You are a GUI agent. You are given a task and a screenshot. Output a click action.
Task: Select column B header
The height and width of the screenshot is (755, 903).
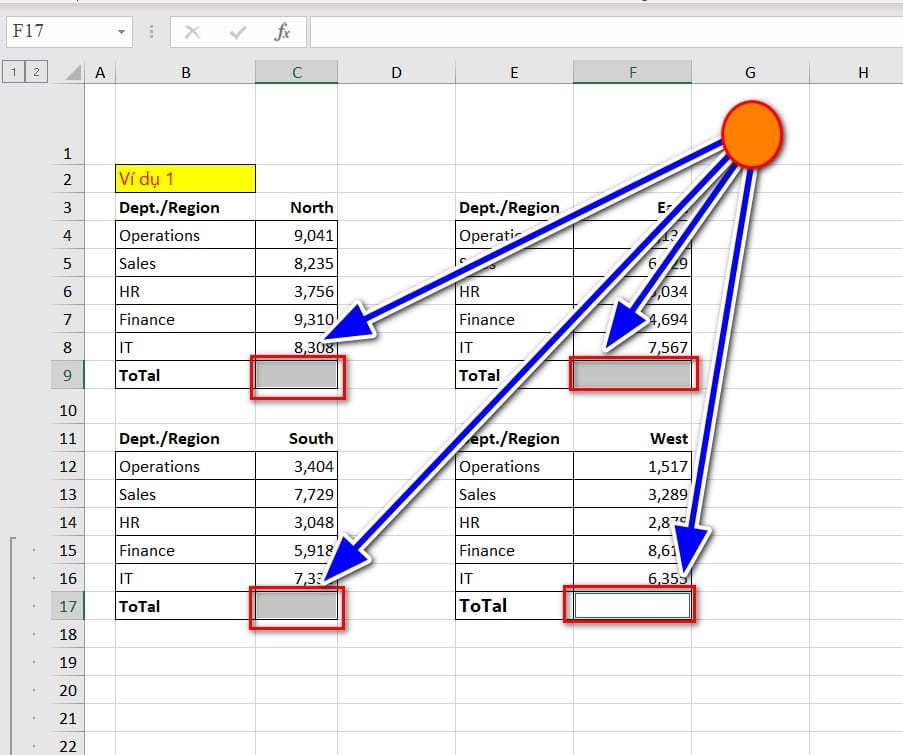[x=185, y=73]
